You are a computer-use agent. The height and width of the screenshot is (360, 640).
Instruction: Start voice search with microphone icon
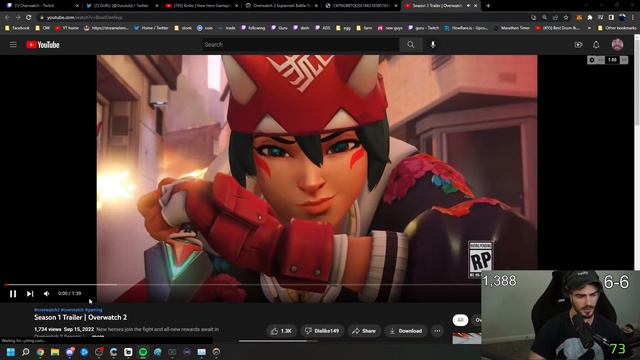433,44
